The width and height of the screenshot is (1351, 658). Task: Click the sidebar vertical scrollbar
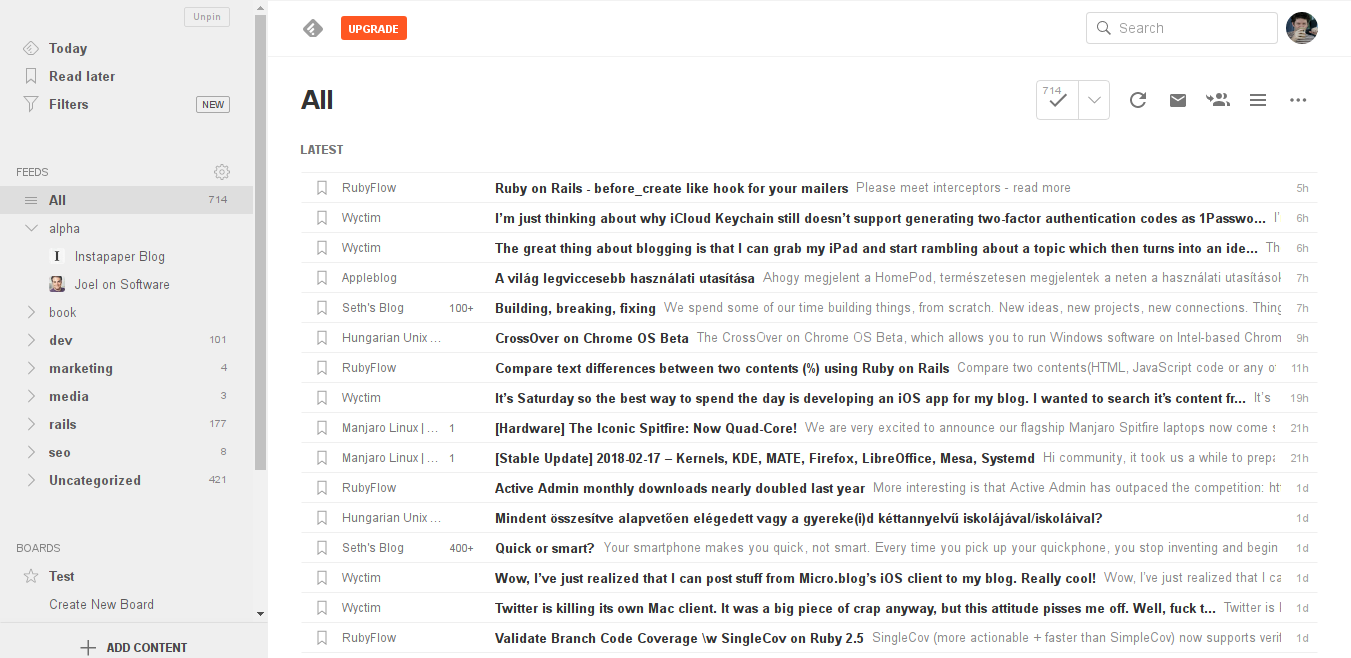(x=261, y=240)
